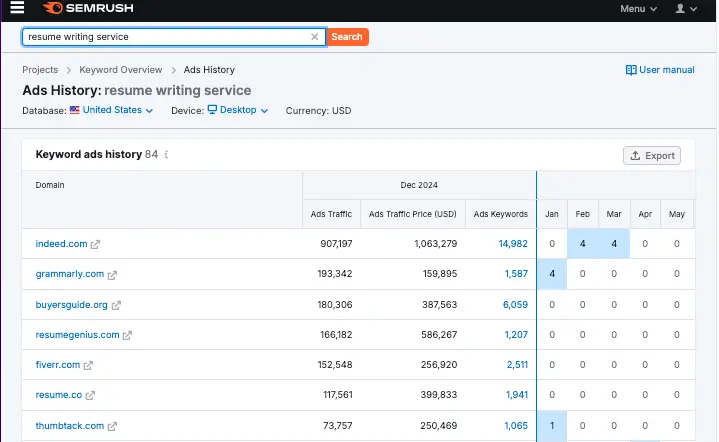Click the United States flag icon
Viewport: 719px width, 442px height.
click(x=74, y=110)
